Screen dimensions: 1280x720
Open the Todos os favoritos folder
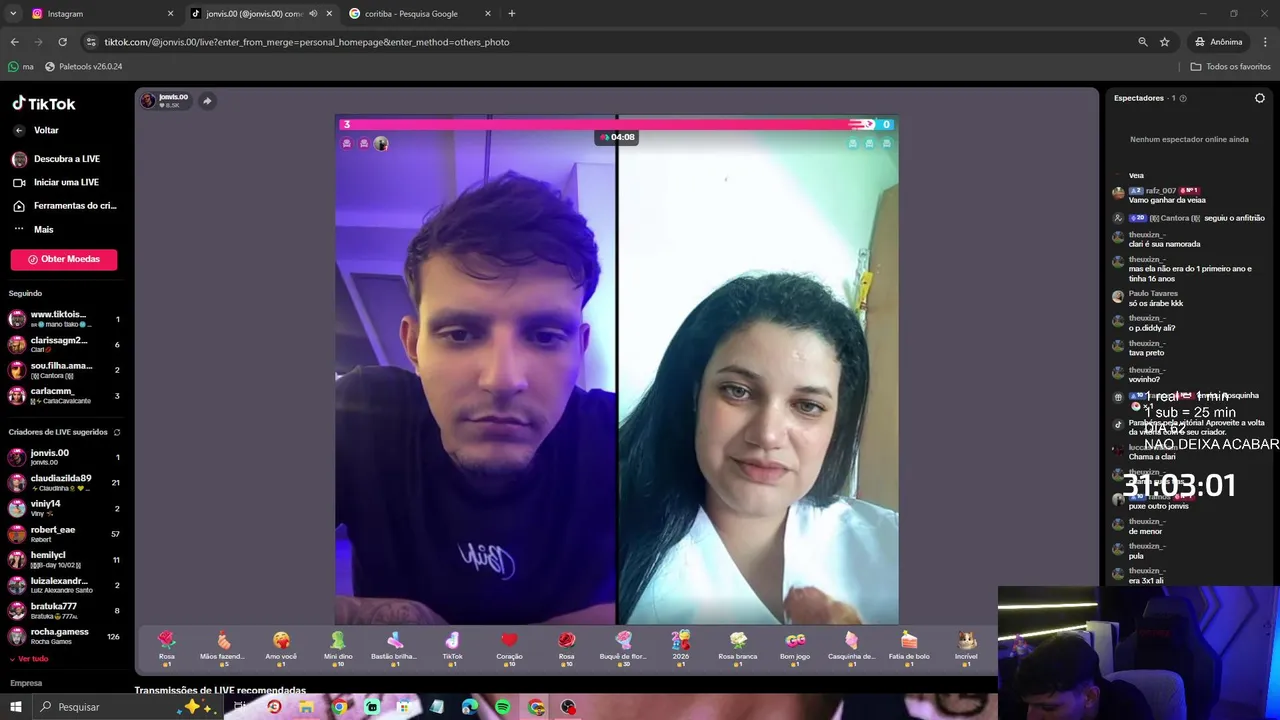click(1230, 66)
